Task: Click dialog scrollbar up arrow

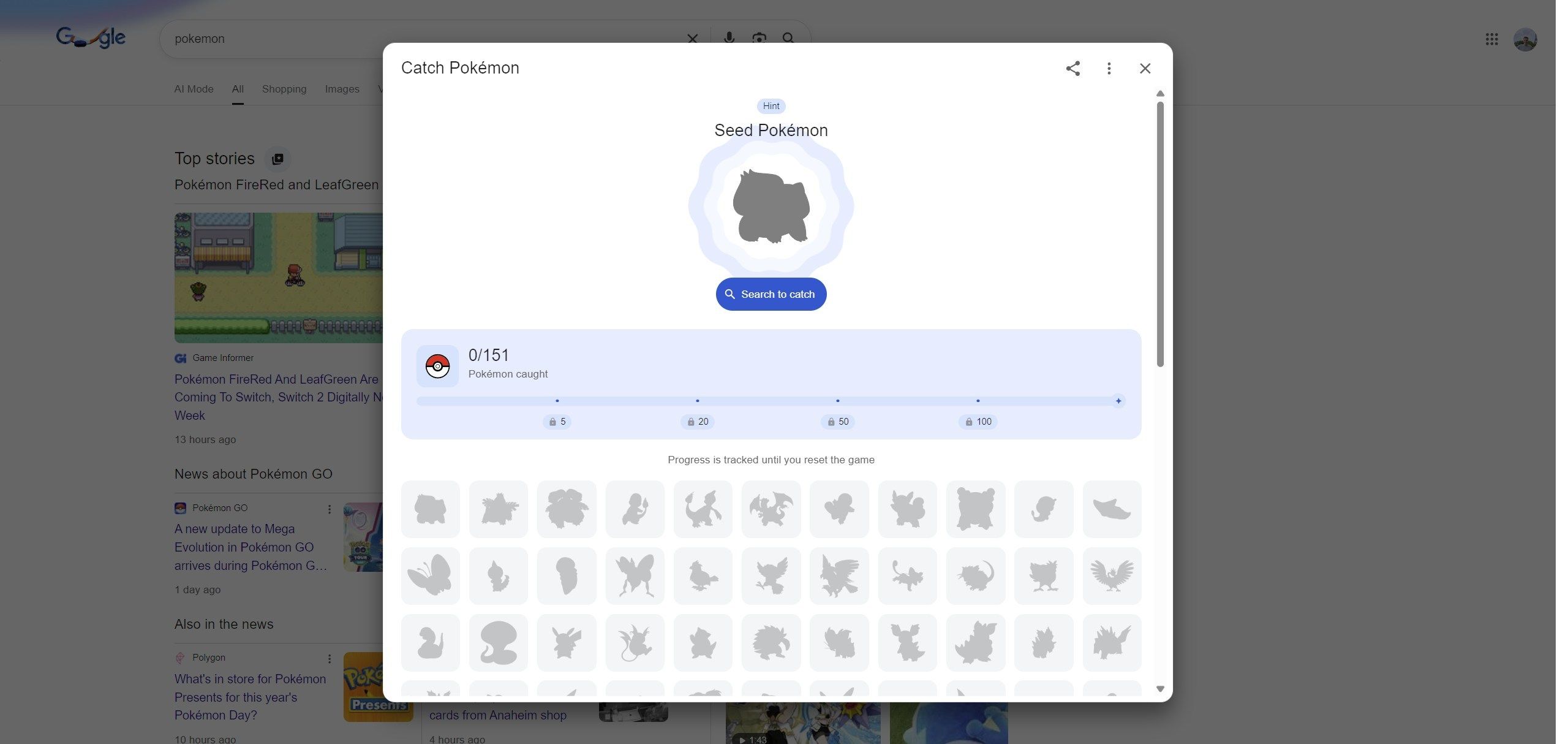Action: click(1160, 94)
